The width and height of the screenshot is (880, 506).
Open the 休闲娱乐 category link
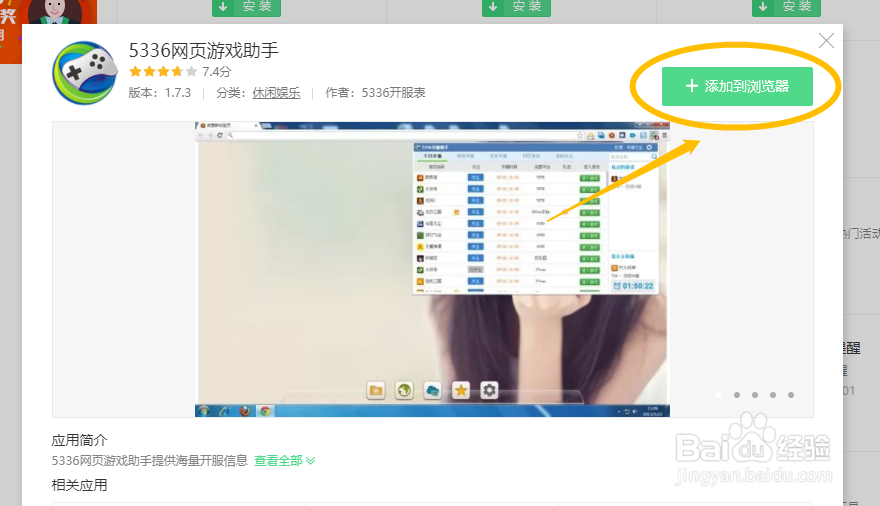(x=276, y=93)
